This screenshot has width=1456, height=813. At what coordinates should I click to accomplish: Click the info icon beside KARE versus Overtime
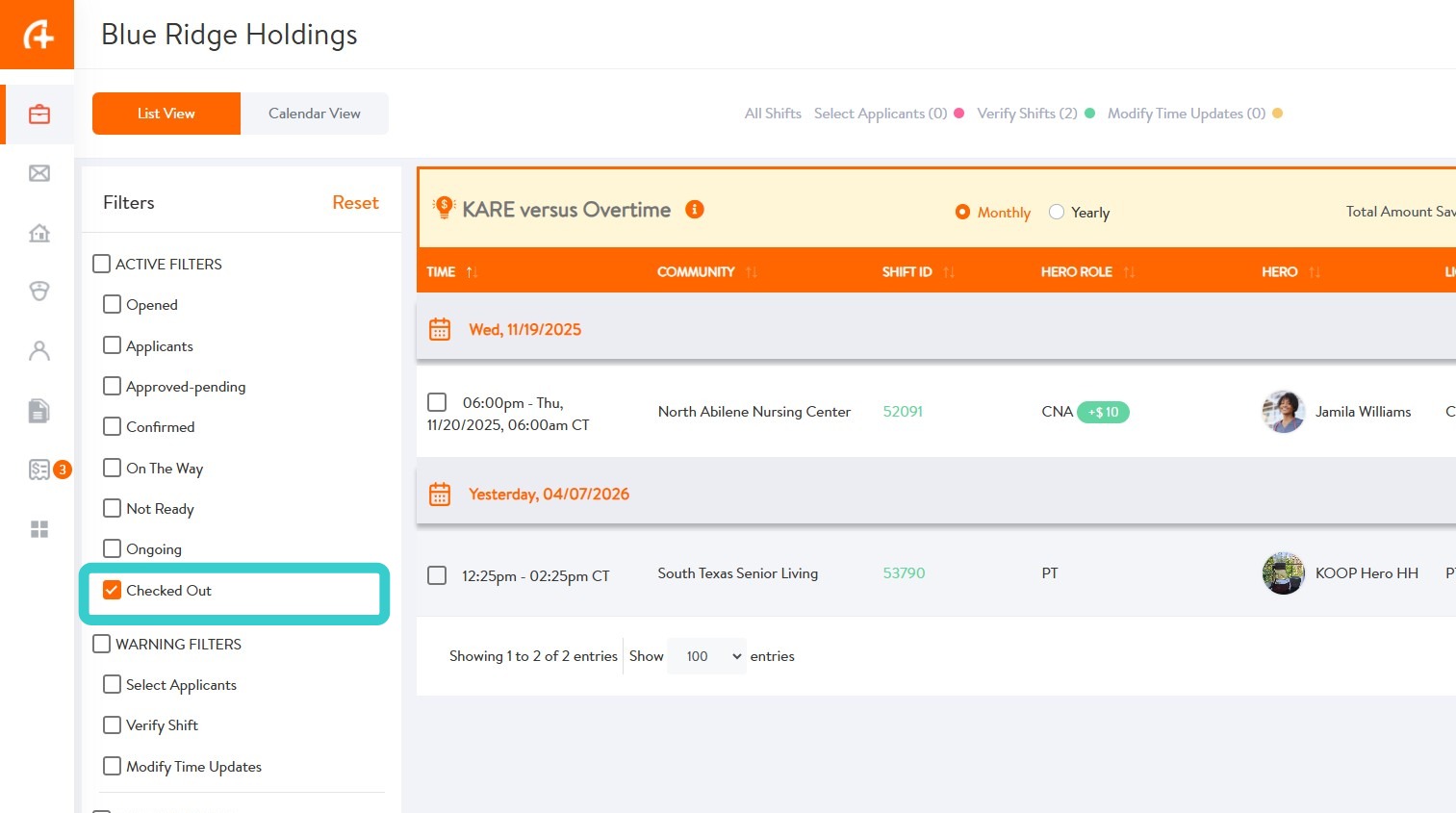point(694,210)
